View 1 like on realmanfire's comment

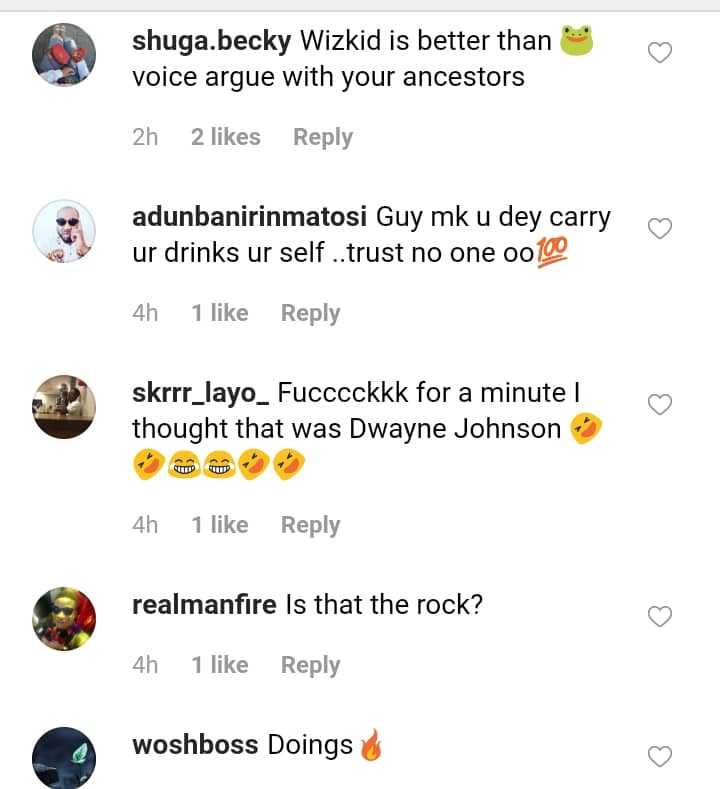point(220,665)
